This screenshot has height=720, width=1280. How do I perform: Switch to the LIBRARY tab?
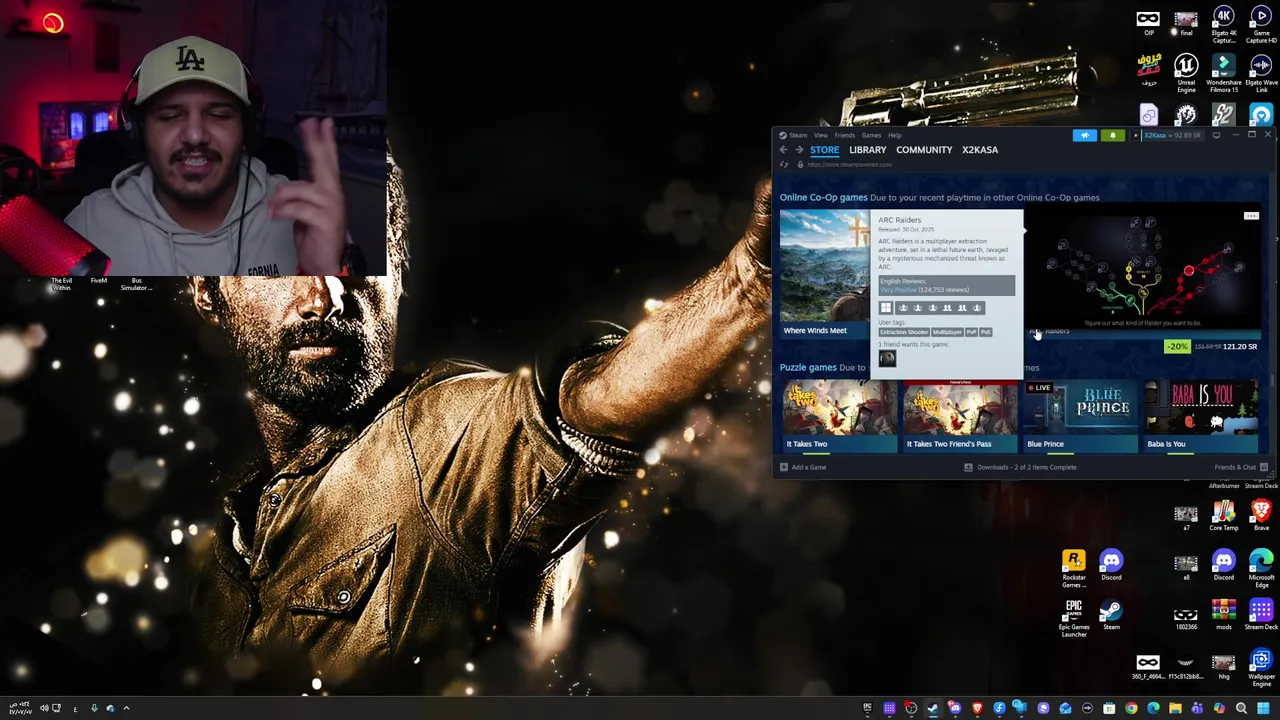coord(868,150)
